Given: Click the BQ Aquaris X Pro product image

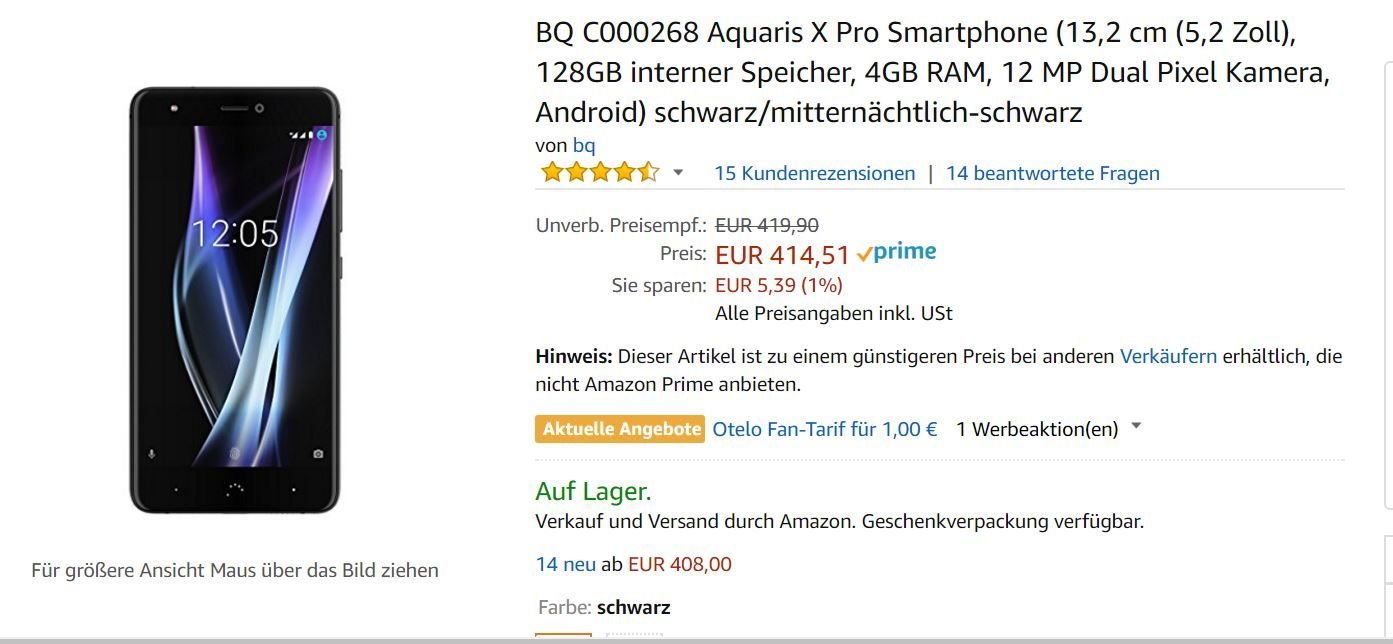Looking at the screenshot, I should tap(235, 300).
